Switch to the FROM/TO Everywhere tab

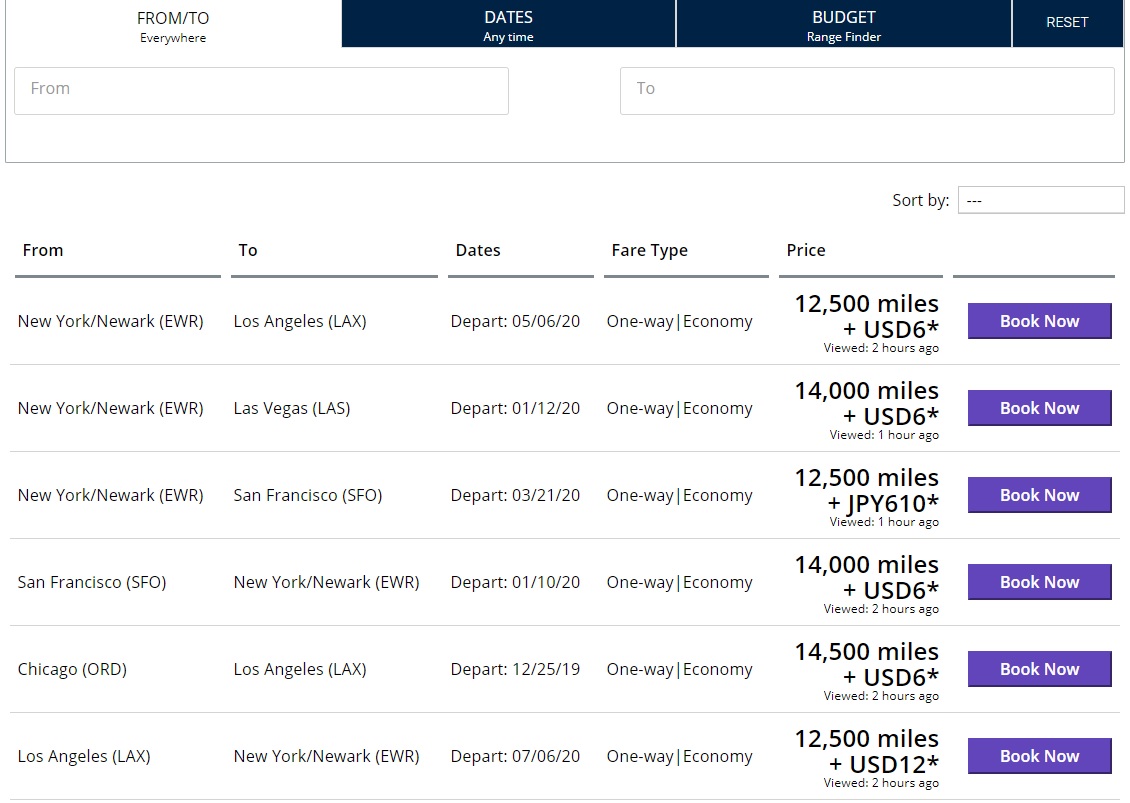tap(172, 25)
